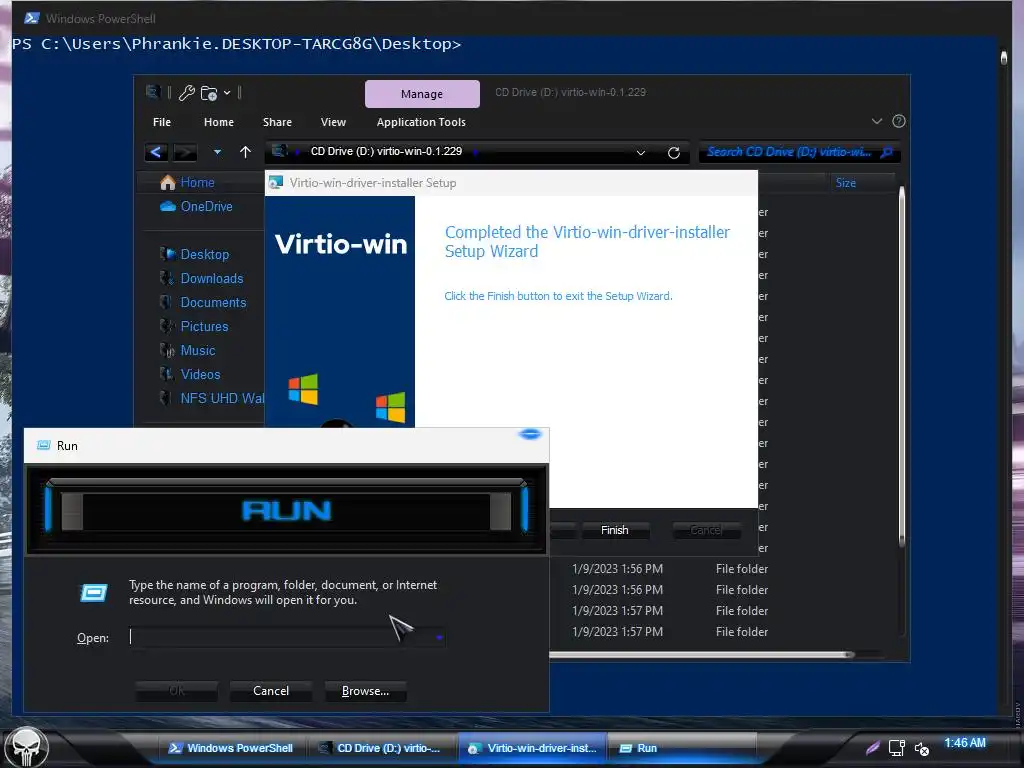The image size is (1024, 768).
Task: Open Videos folder in sidebar
Action: coord(190,374)
